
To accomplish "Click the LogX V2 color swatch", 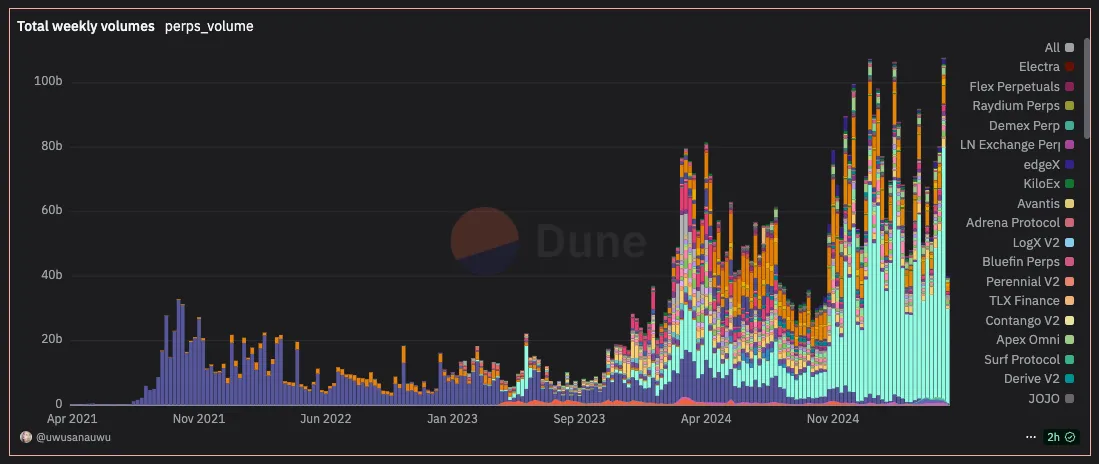I will click(x=1070, y=243).
